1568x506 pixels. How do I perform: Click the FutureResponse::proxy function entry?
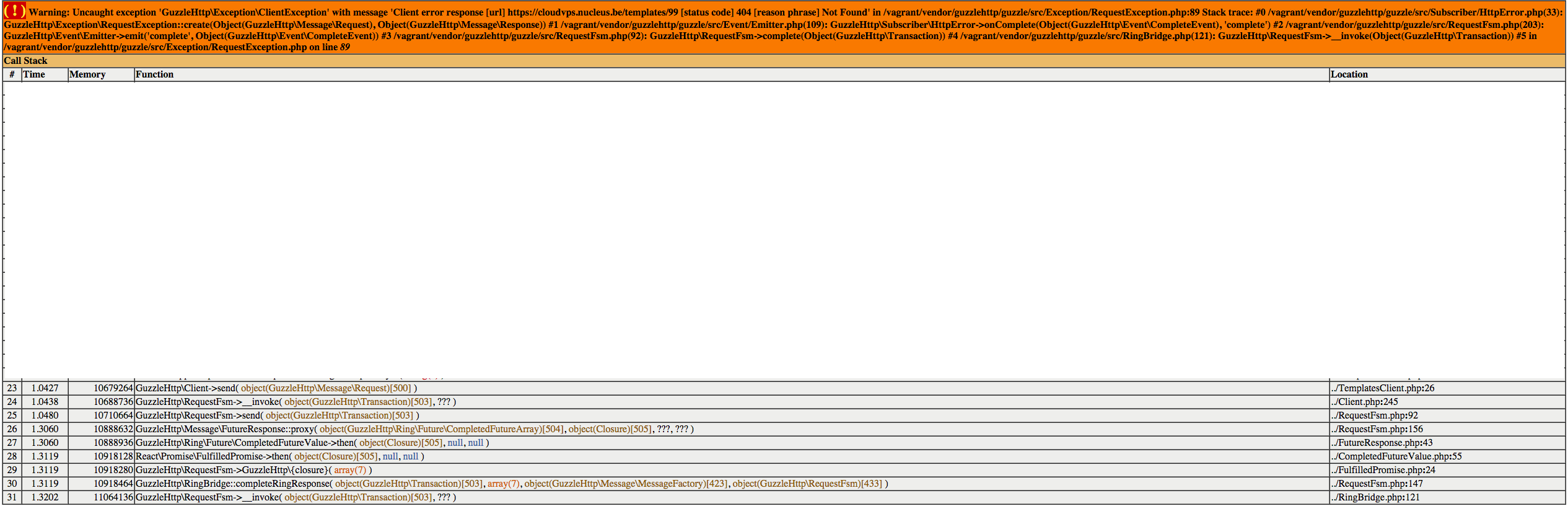point(414,429)
